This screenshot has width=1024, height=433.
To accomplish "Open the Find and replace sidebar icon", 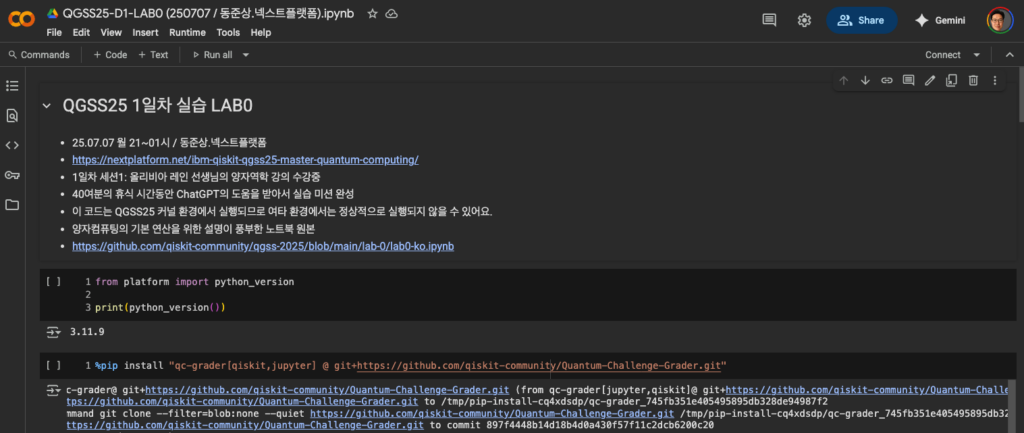I will [12, 116].
